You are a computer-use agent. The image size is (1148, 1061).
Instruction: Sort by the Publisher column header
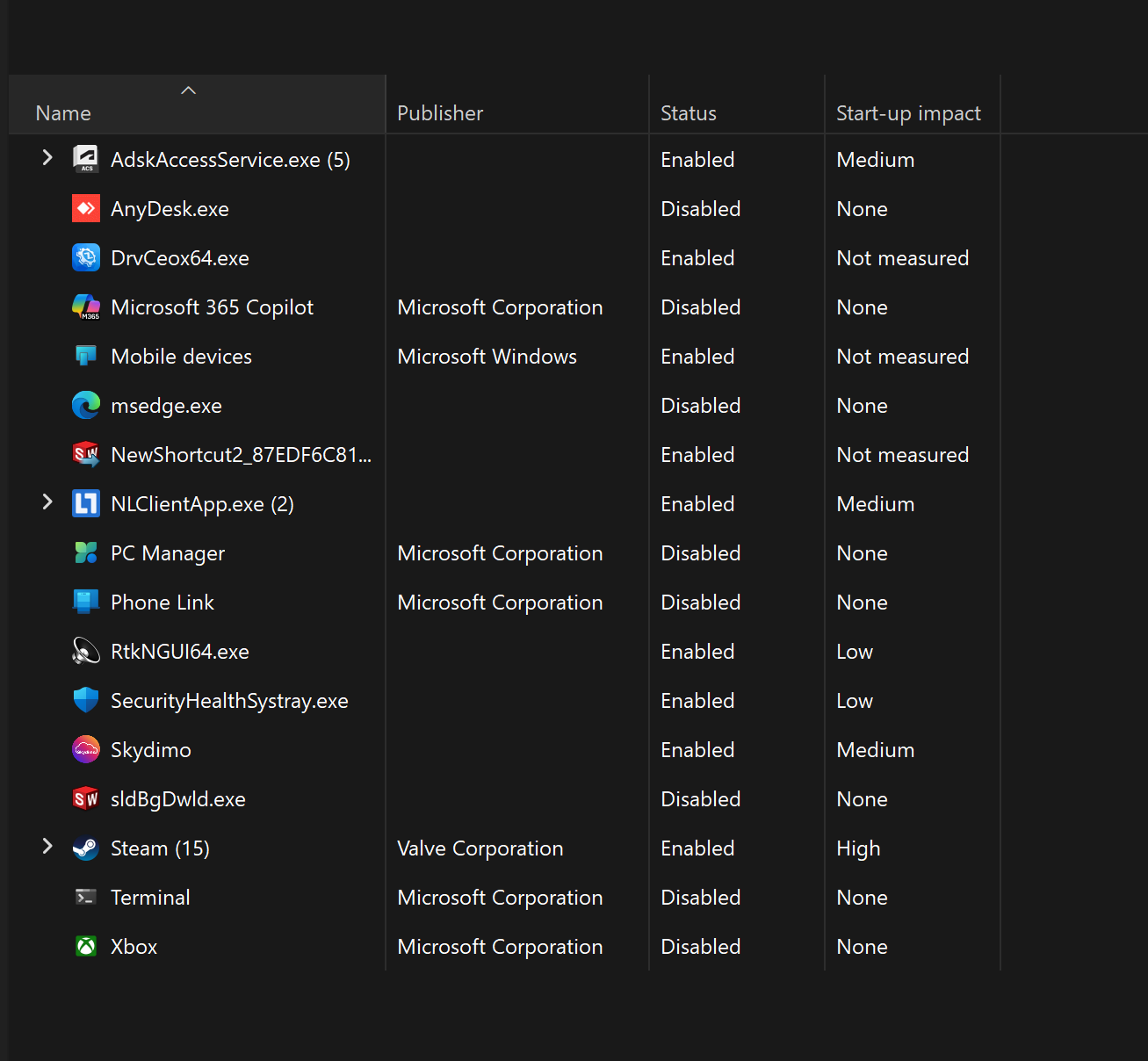[x=440, y=113]
